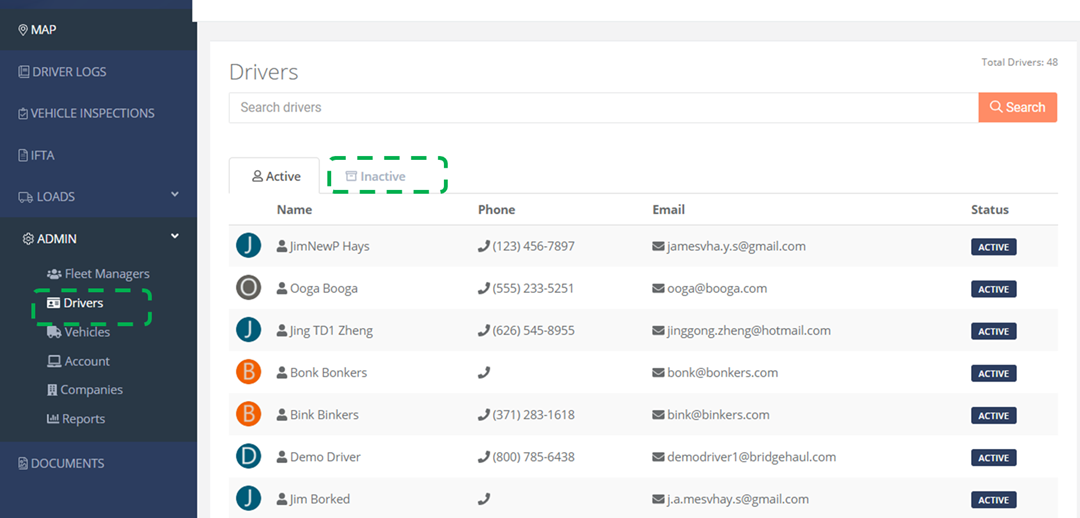The width and height of the screenshot is (1080, 518).
Task: Click the Driver Logs book icon
Action: (x=23, y=72)
